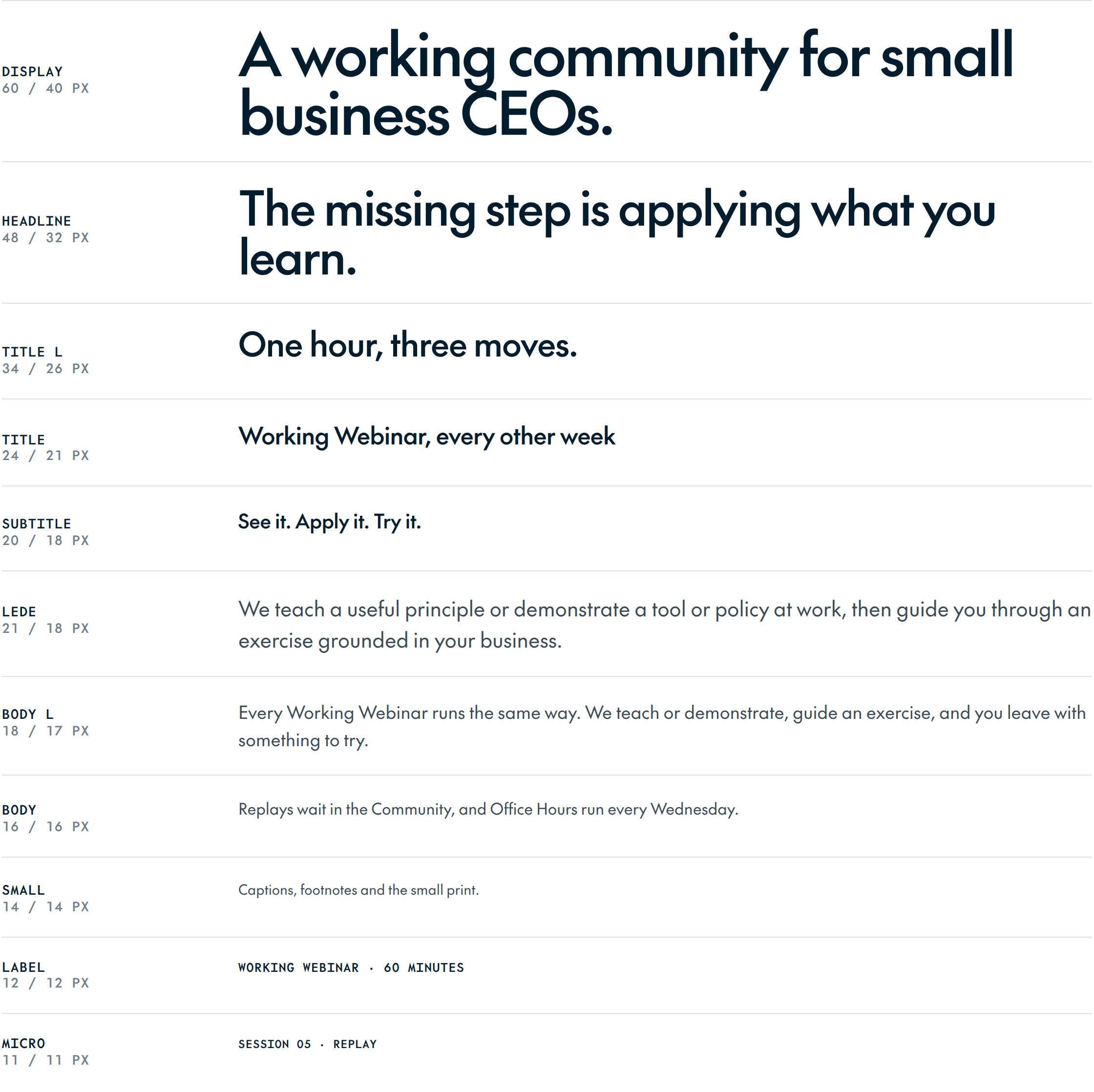Click 'SESSION 05 · REPLAY' micro sample
Viewport: 1094px width, 1092px height.
pos(308,1045)
